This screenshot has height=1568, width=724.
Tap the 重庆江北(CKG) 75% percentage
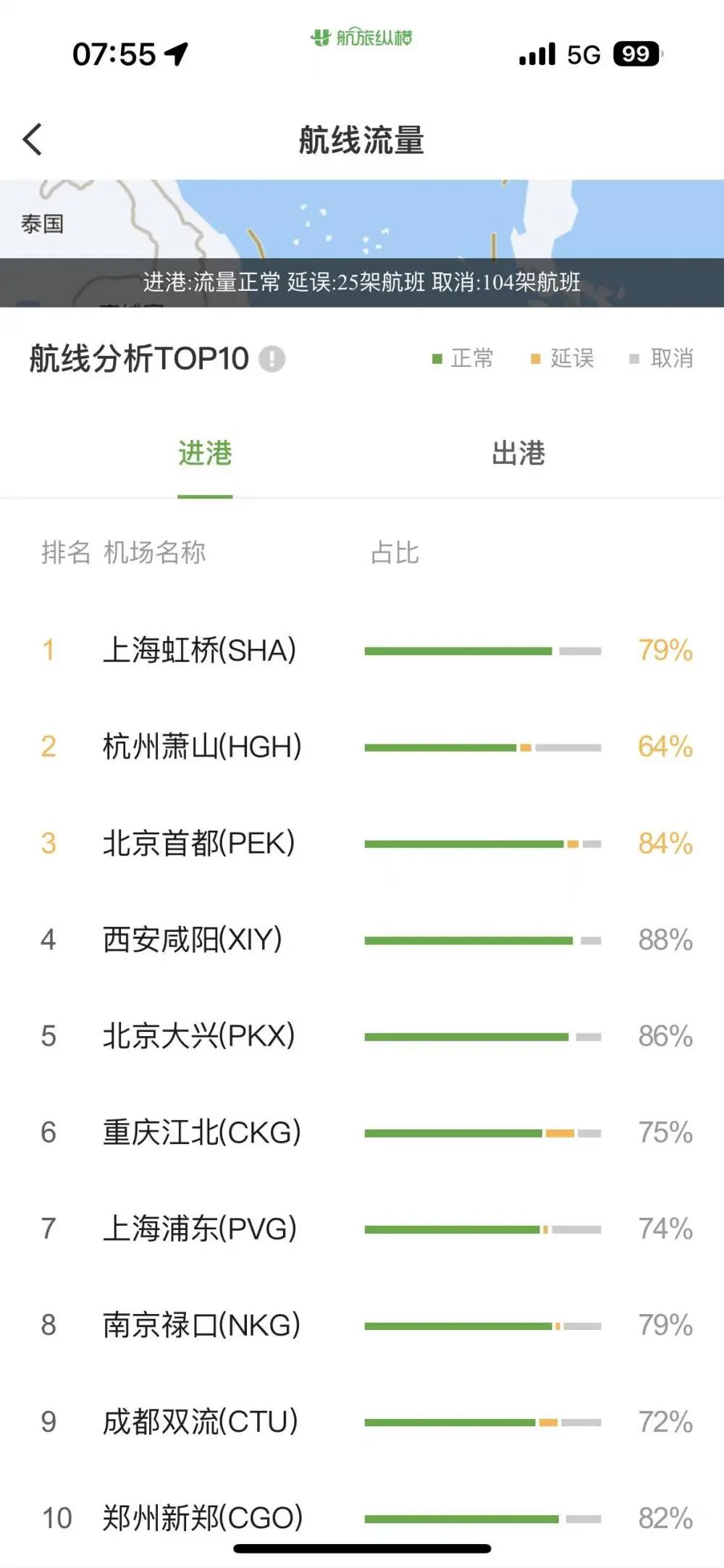pos(665,1133)
